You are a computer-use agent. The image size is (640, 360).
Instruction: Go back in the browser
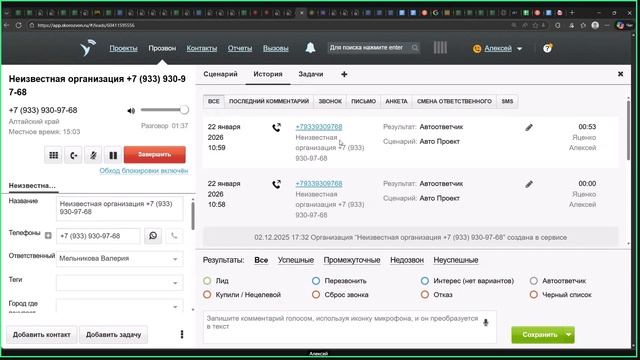(x=7, y=25)
